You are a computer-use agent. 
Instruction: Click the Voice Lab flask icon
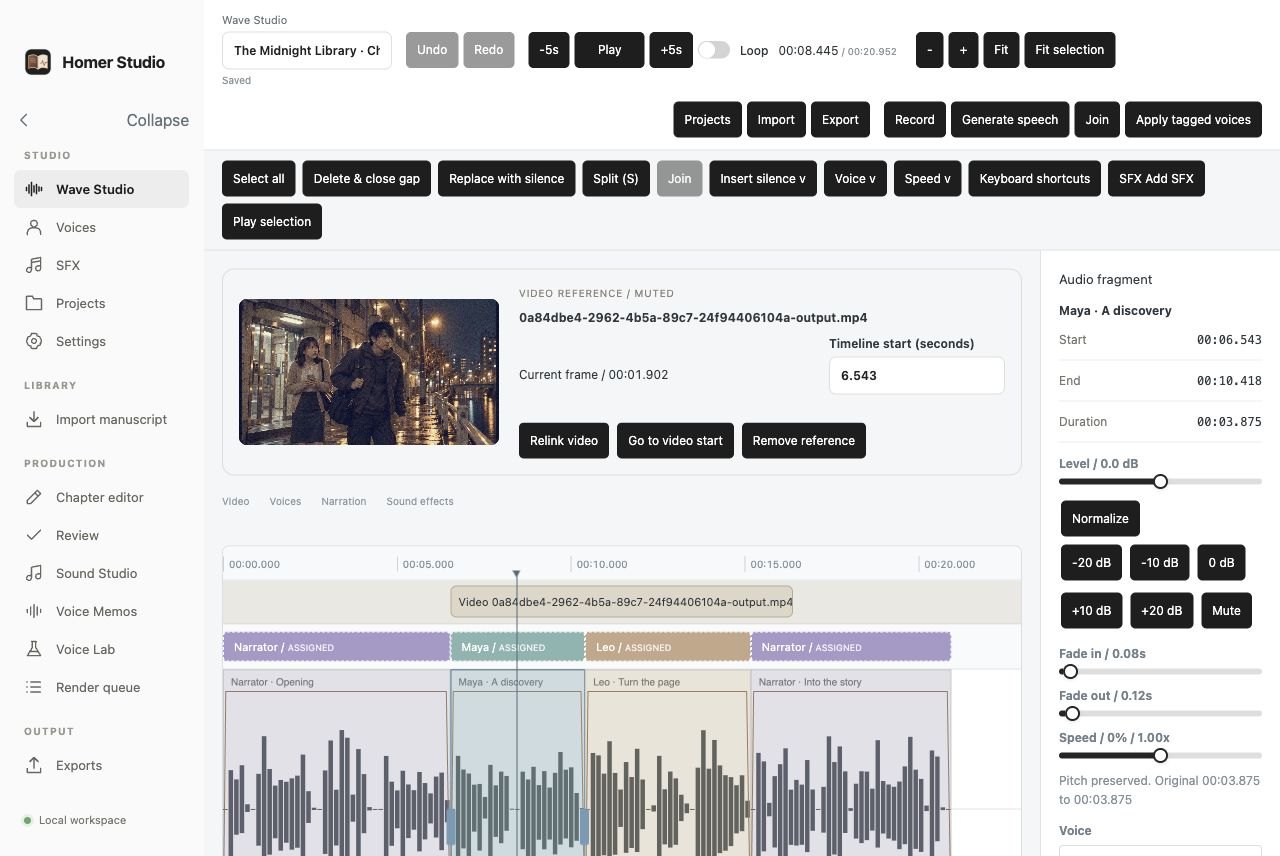[34, 649]
